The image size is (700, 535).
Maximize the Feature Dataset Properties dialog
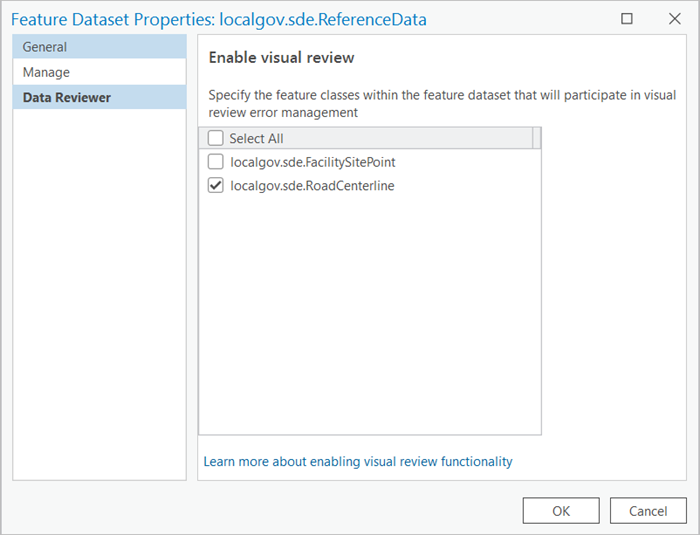point(627,19)
